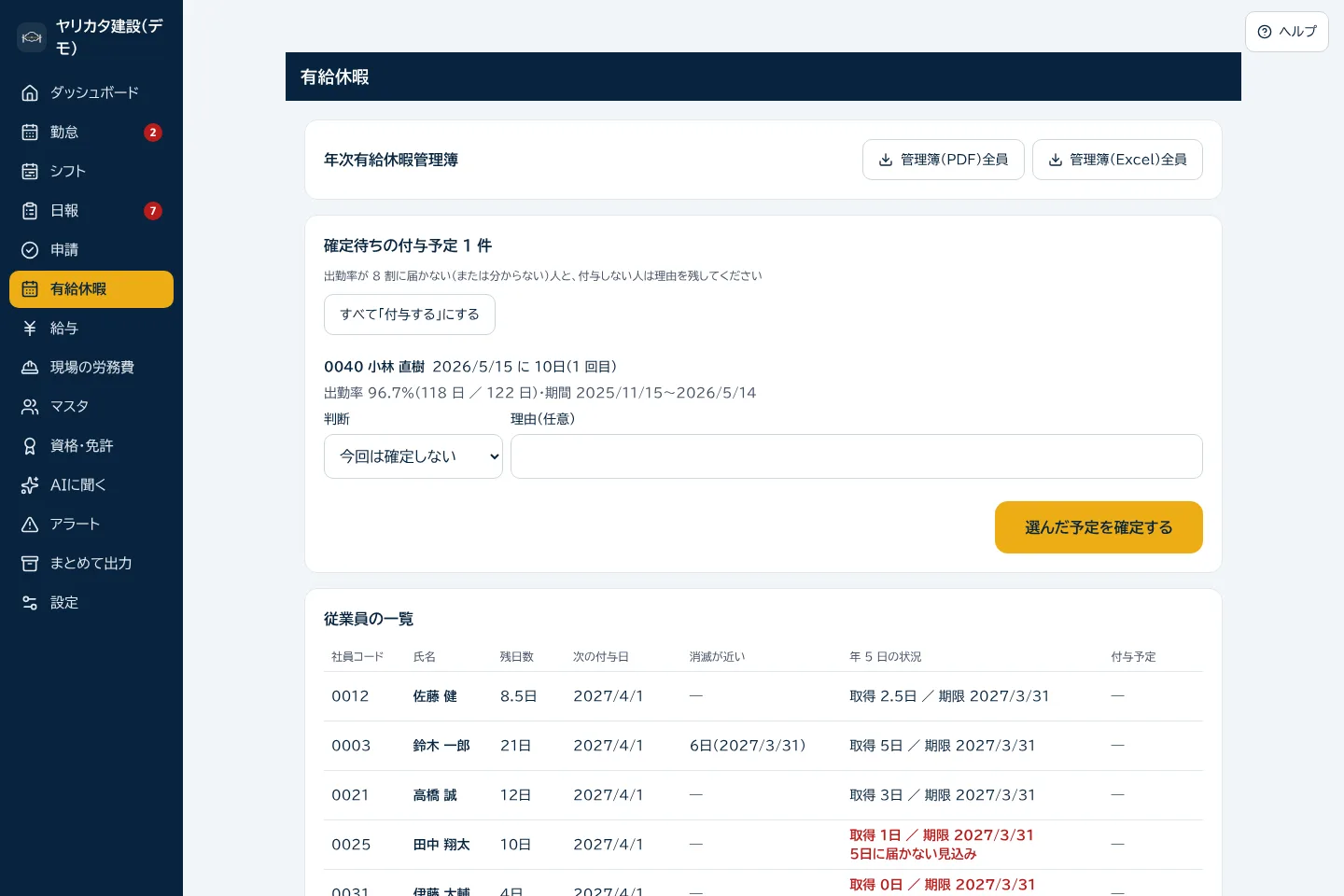Click 取得 2.5日 / 期限 2027/3/31 cell
The height and width of the screenshot is (896, 1344).
click(949, 696)
